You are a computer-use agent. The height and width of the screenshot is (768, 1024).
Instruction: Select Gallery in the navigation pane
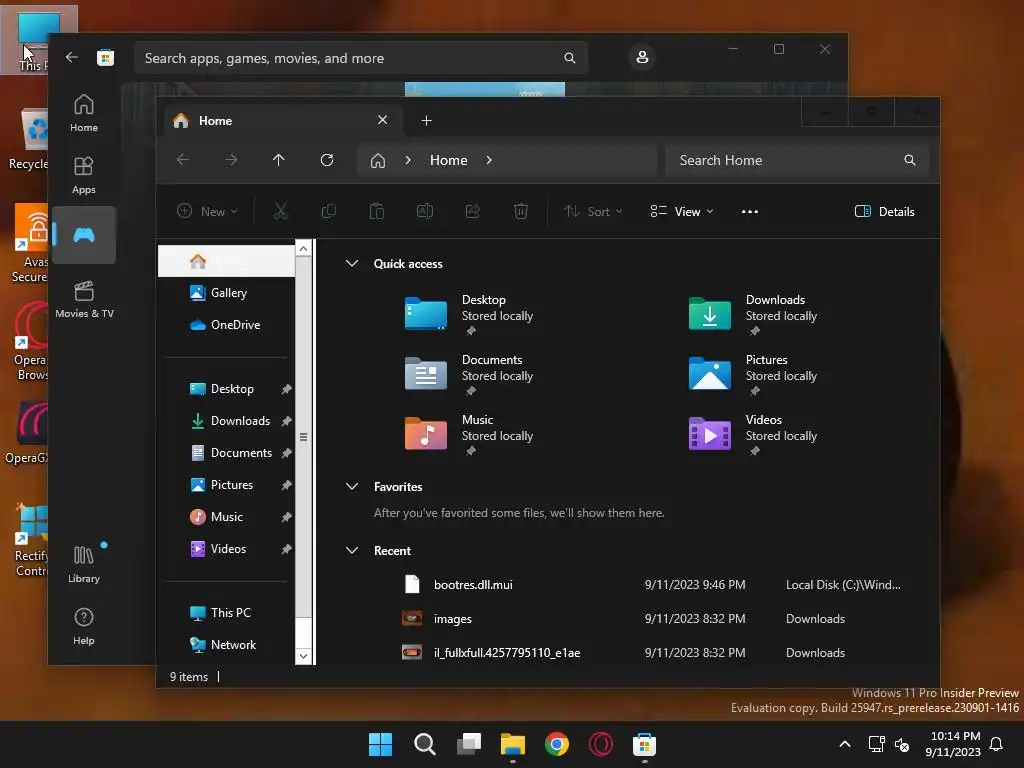tap(226, 293)
